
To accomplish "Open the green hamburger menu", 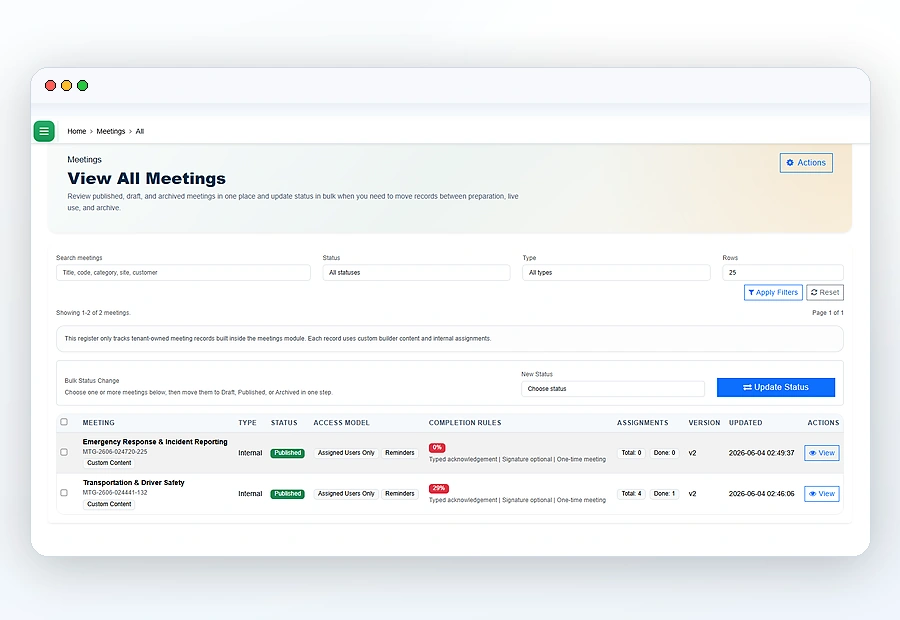I will 44,131.
